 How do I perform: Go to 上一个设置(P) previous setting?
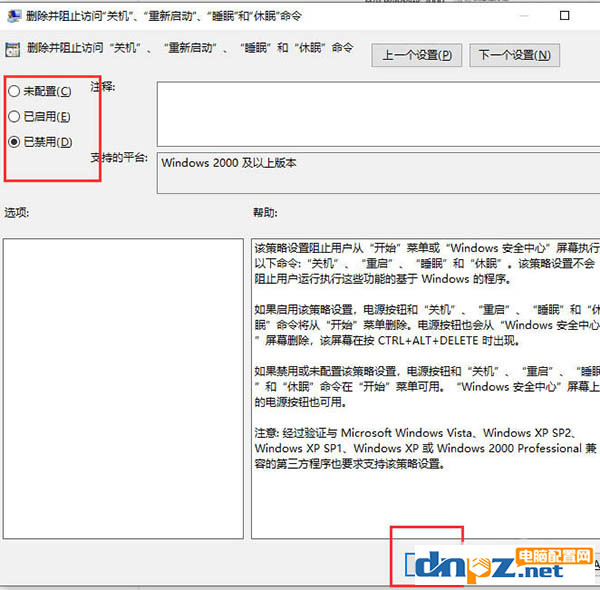click(417, 55)
